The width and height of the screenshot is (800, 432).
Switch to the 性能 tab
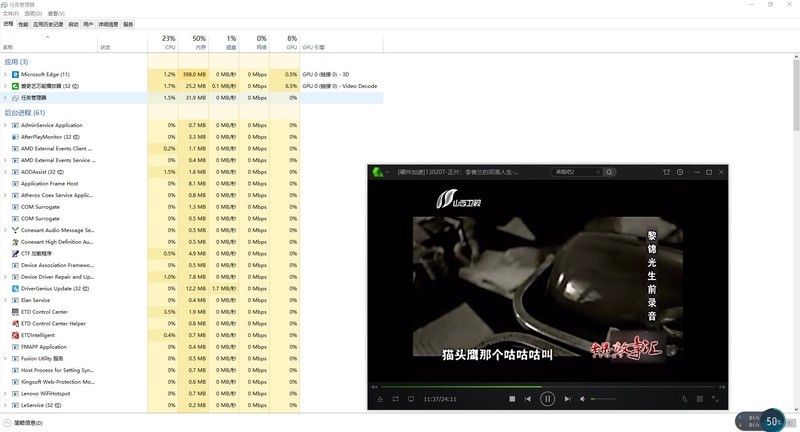tap(23, 24)
